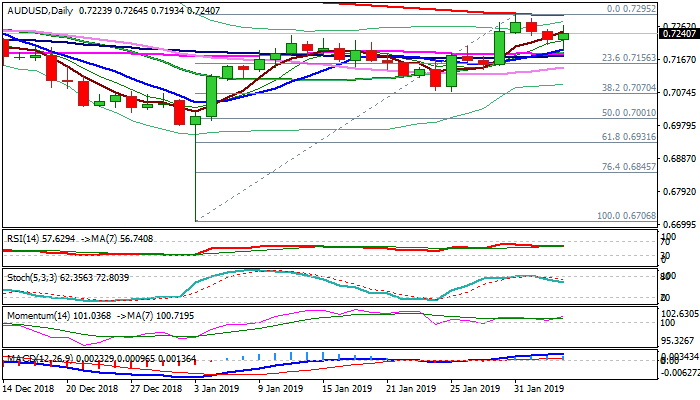Select the 14 Dec 2018 date label

click(30, 388)
